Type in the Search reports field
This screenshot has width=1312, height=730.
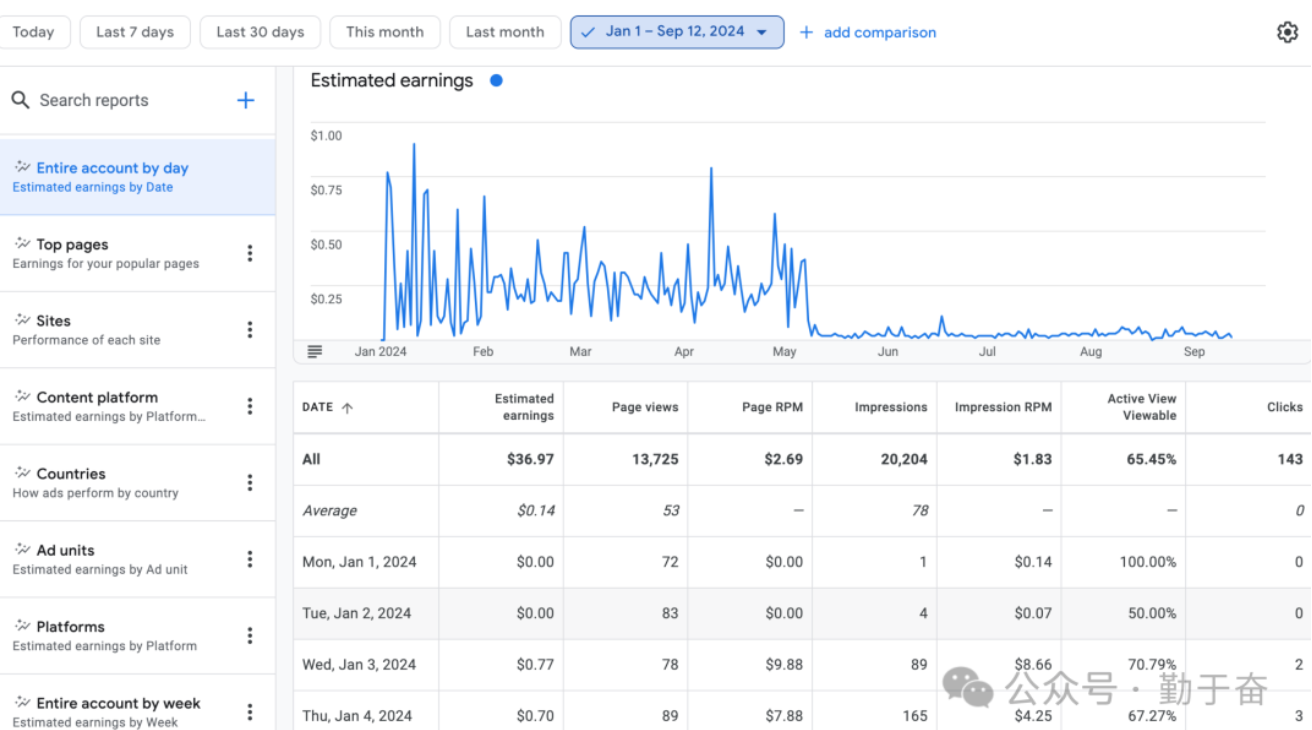120,100
